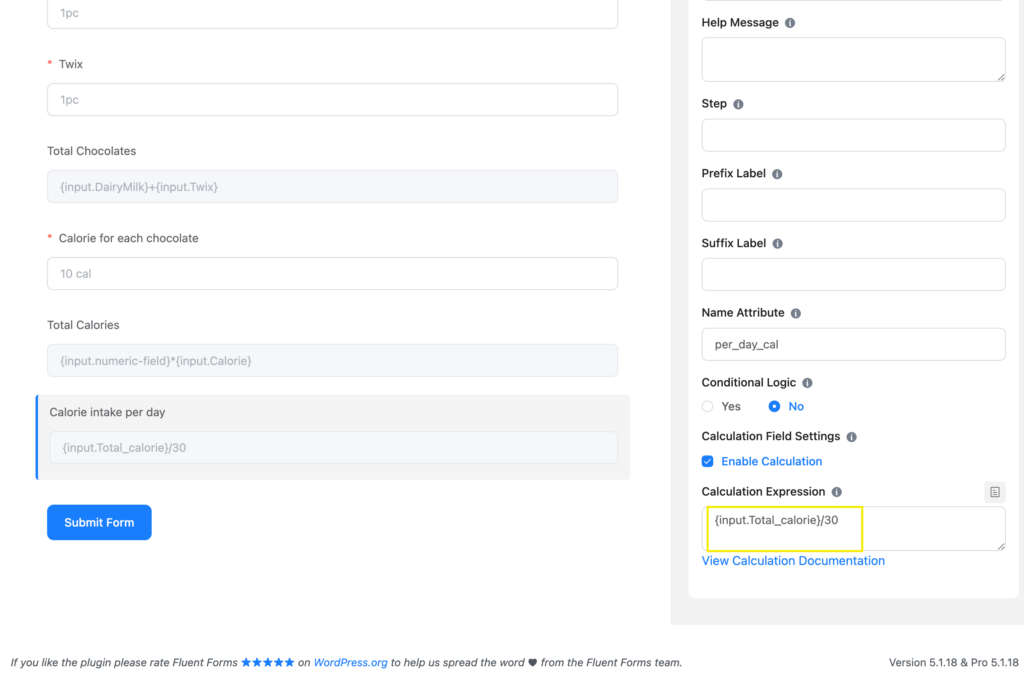
Task: Click the Calculation Expression info icon
Action: [837, 492]
